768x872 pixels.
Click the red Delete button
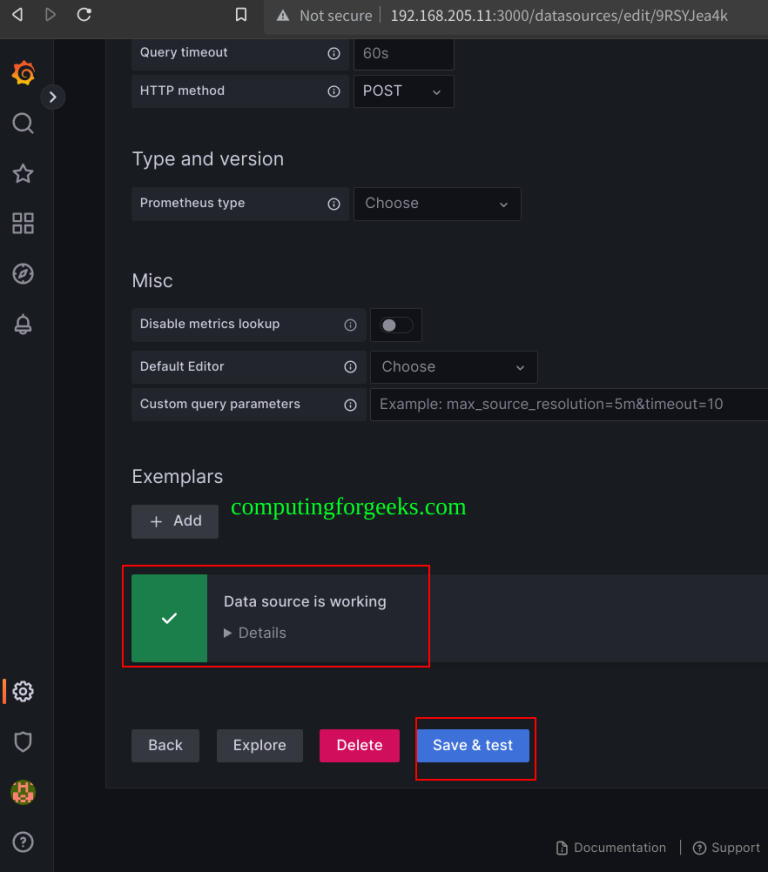pyautogui.click(x=359, y=746)
